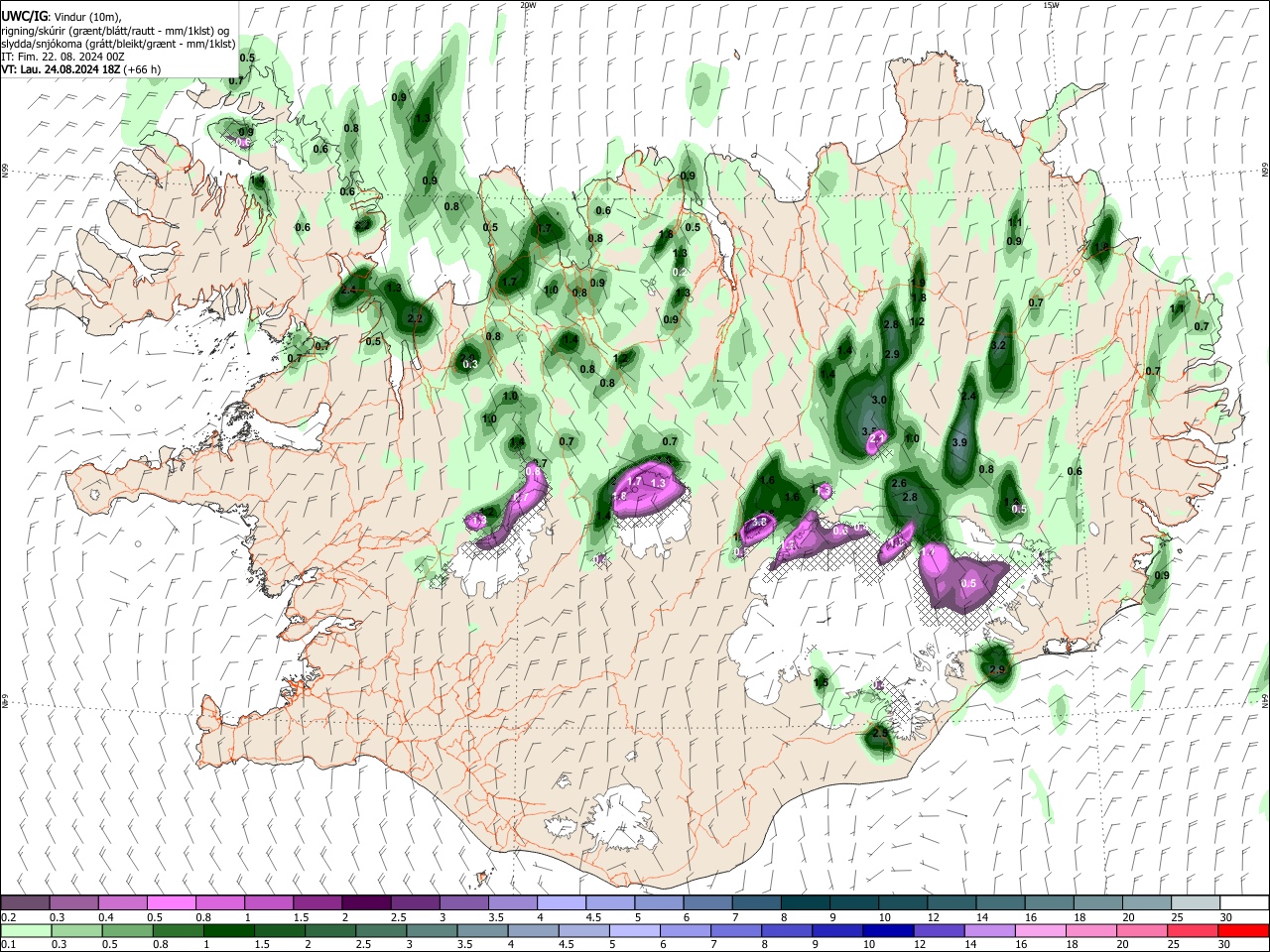Pick darkest purple snow swatch between 2 and 2.5
Screen dimensions: 1270x952
click(x=366, y=902)
